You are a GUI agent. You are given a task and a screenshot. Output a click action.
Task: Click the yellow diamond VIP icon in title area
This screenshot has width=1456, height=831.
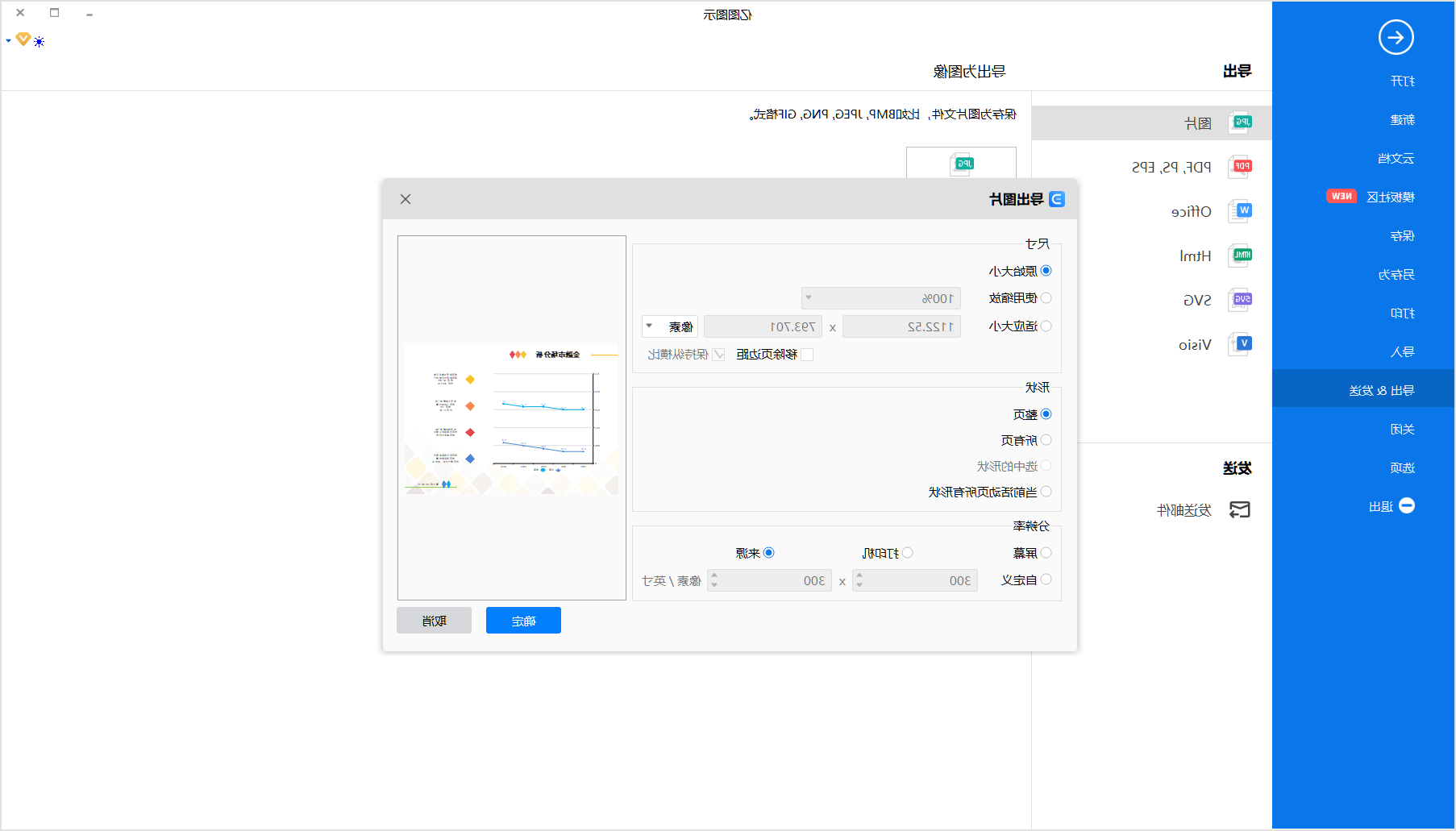(x=23, y=39)
